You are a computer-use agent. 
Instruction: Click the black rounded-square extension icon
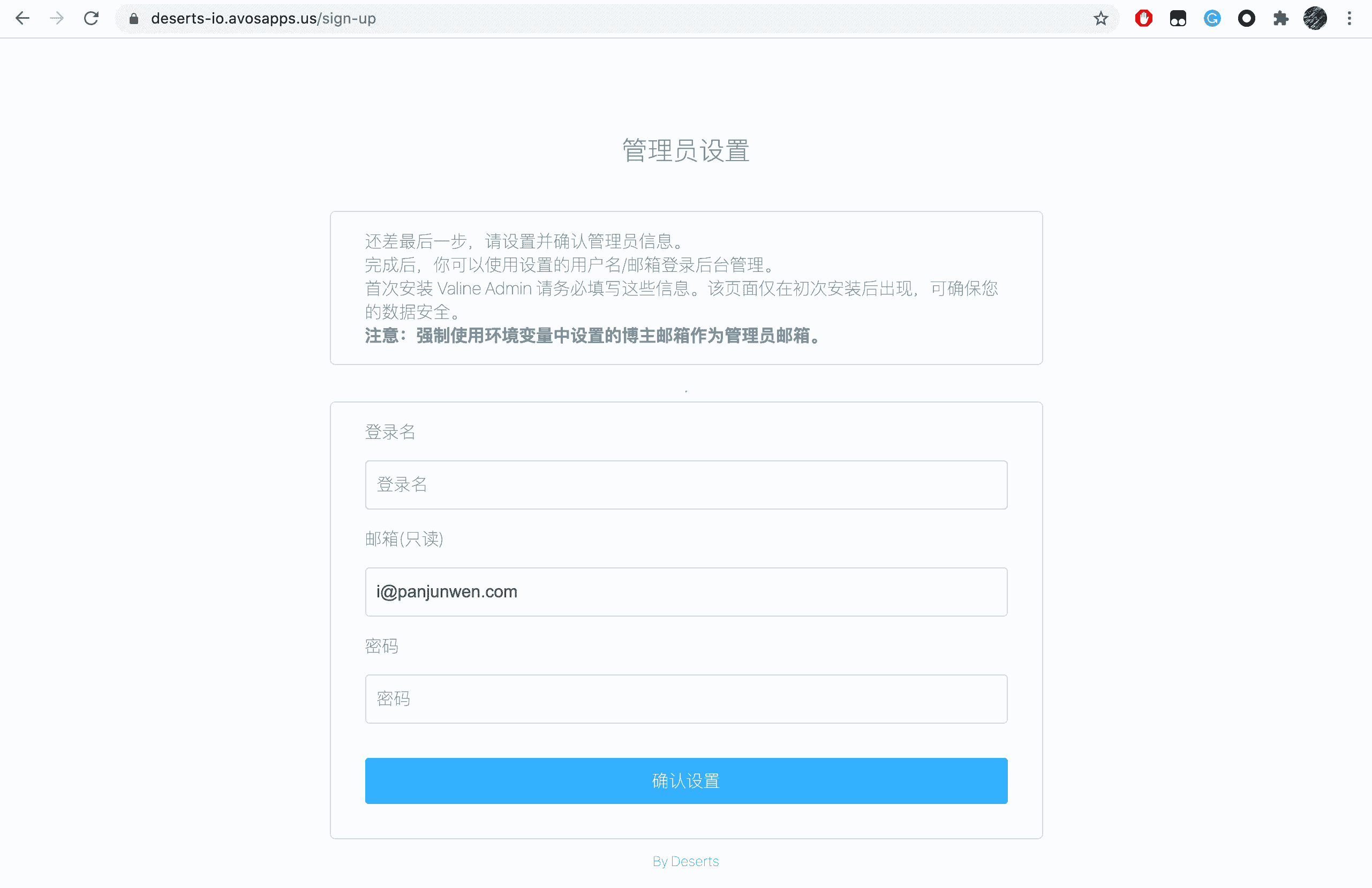pos(1178,18)
